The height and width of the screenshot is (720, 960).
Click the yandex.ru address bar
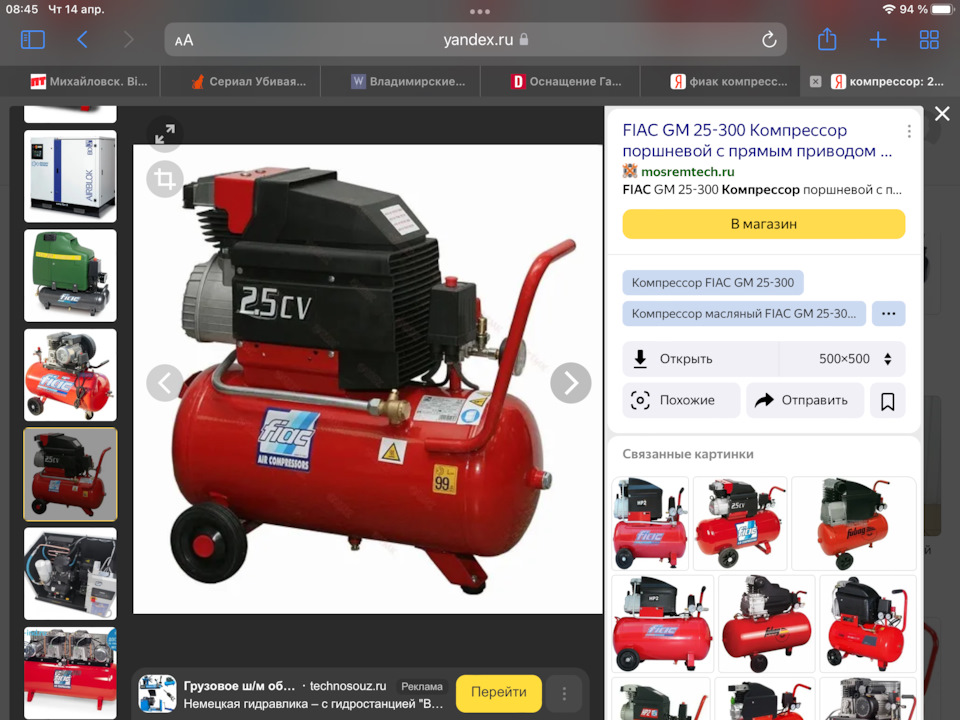476,40
